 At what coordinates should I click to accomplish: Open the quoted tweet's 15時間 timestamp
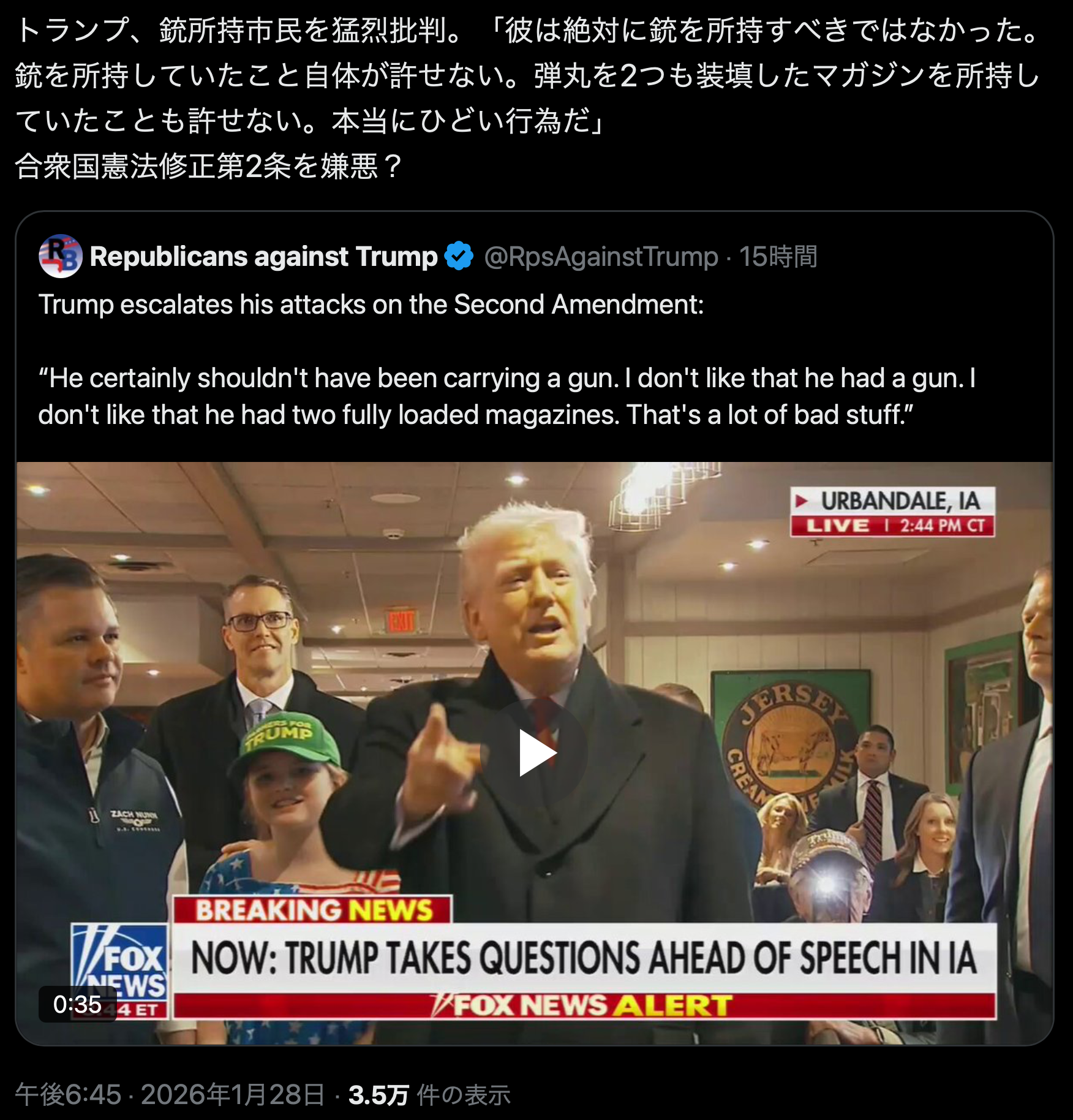[x=778, y=256]
